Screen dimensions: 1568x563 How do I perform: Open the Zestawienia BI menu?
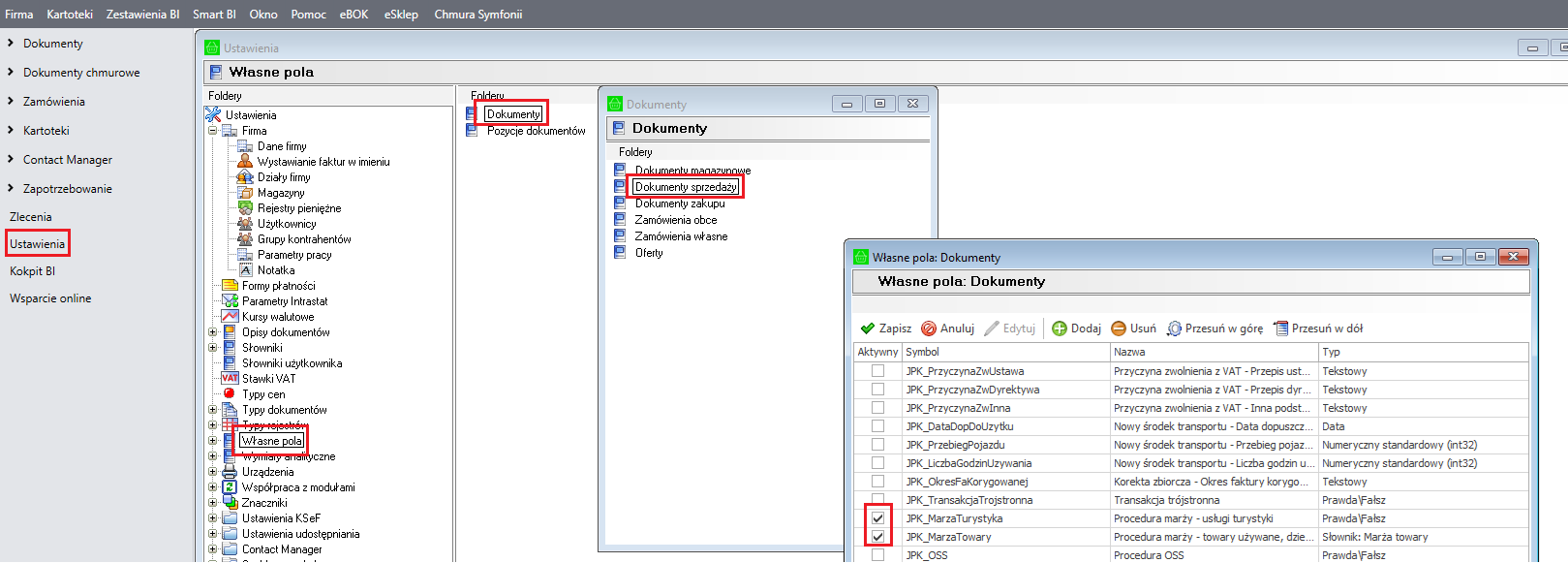pyautogui.click(x=142, y=15)
